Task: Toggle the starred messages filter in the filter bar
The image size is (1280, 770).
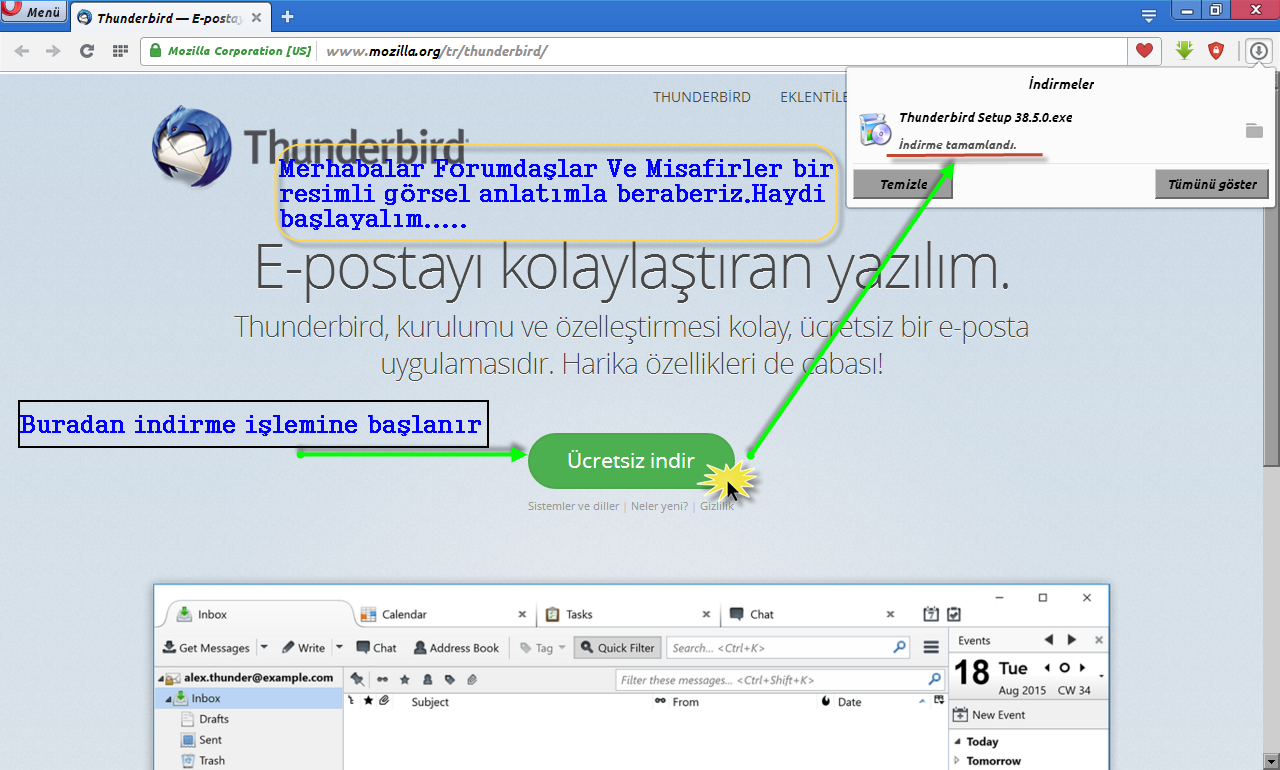Action: pos(405,680)
